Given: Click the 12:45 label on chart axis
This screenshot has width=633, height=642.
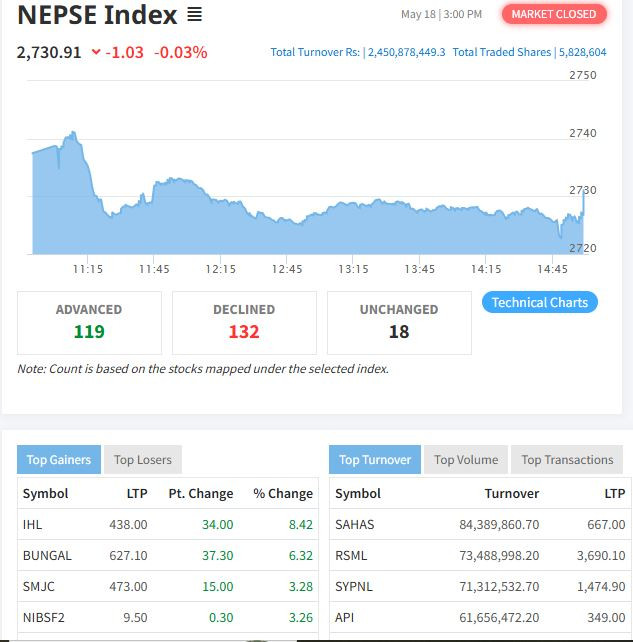Looking at the screenshot, I should click(x=287, y=269).
